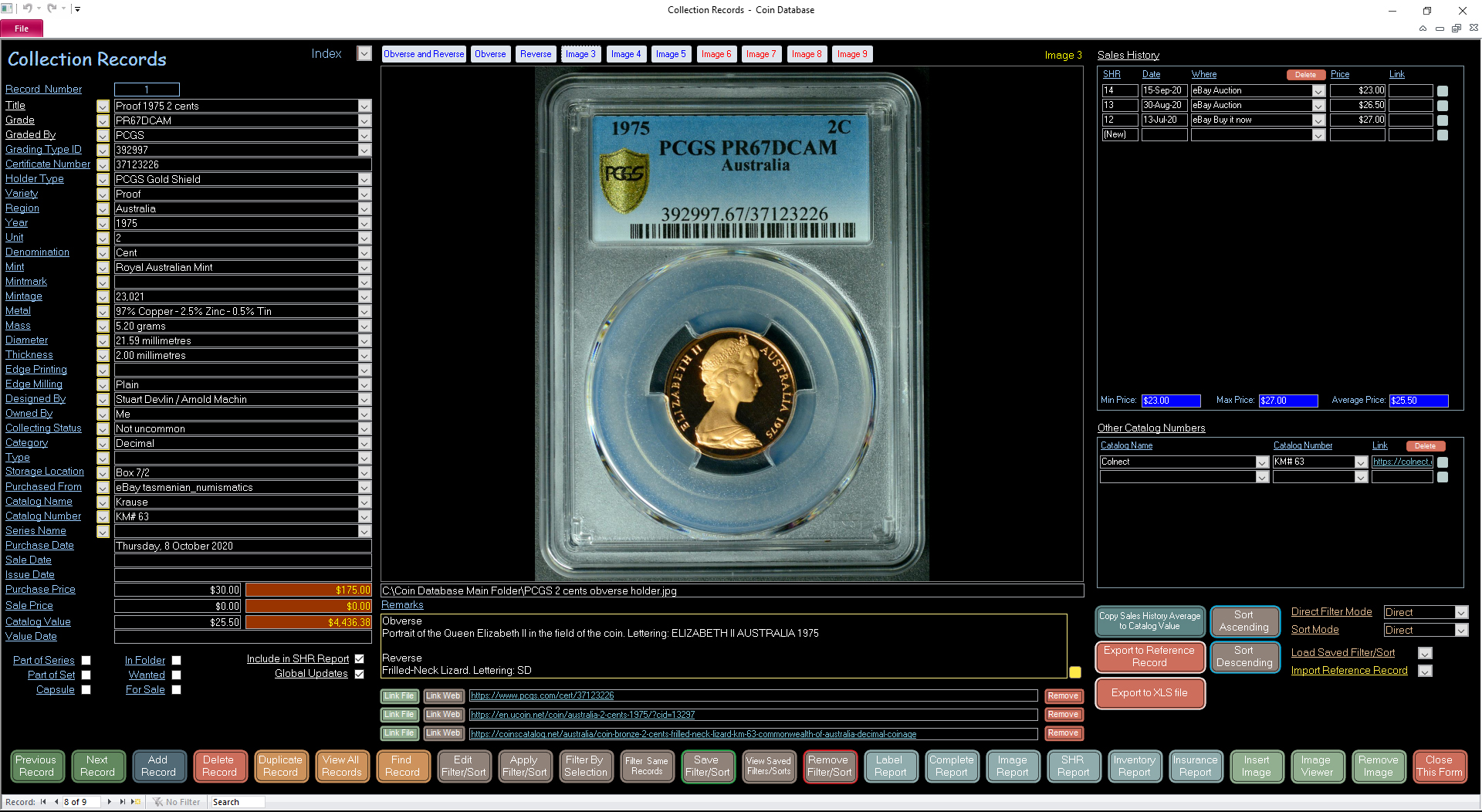1482x812 pixels.
Task: Uncheck Global Updates checkbox
Action: click(x=359, y=674)
